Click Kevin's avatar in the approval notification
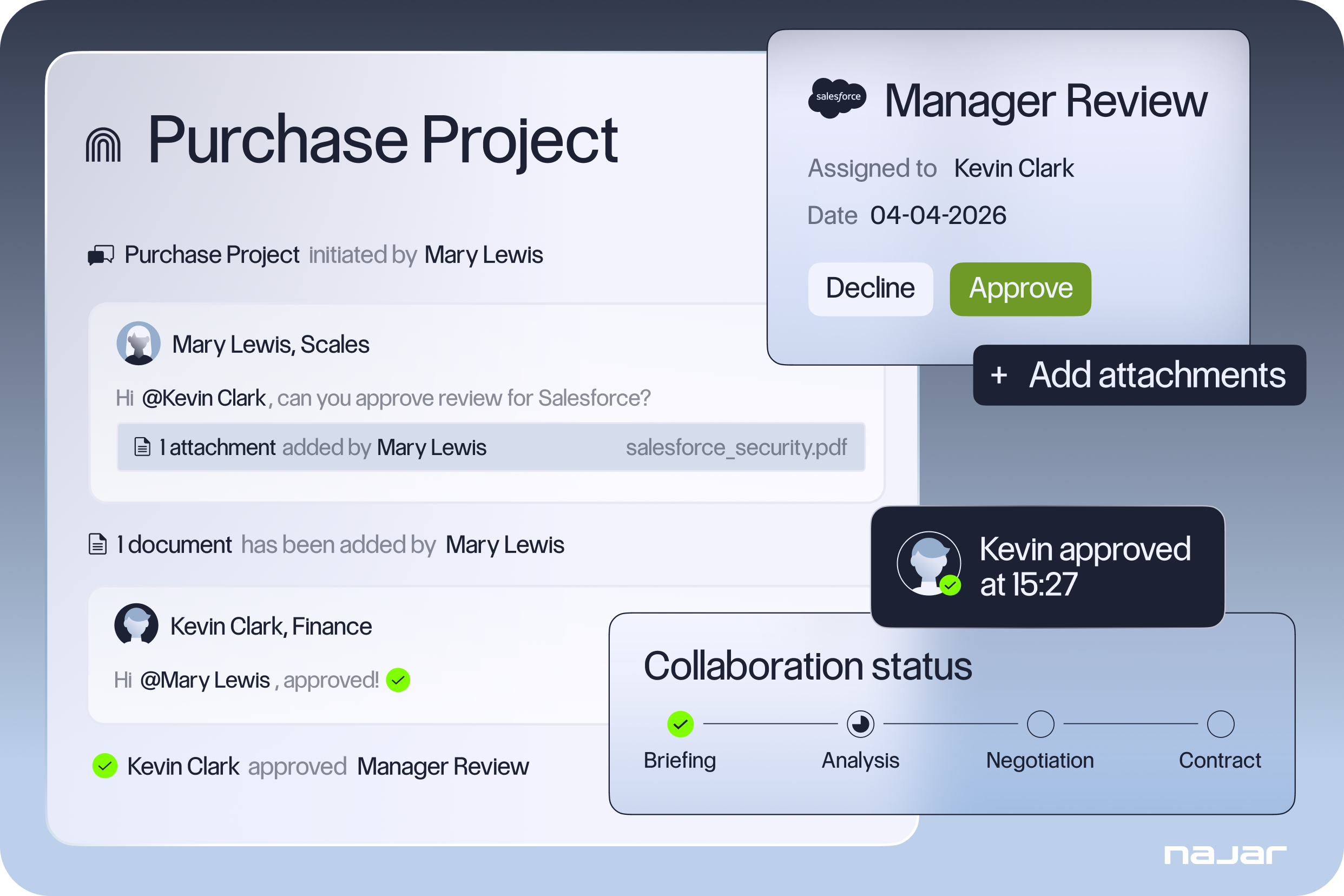This screenshot has width=1344, height=896. click(928, 563)
